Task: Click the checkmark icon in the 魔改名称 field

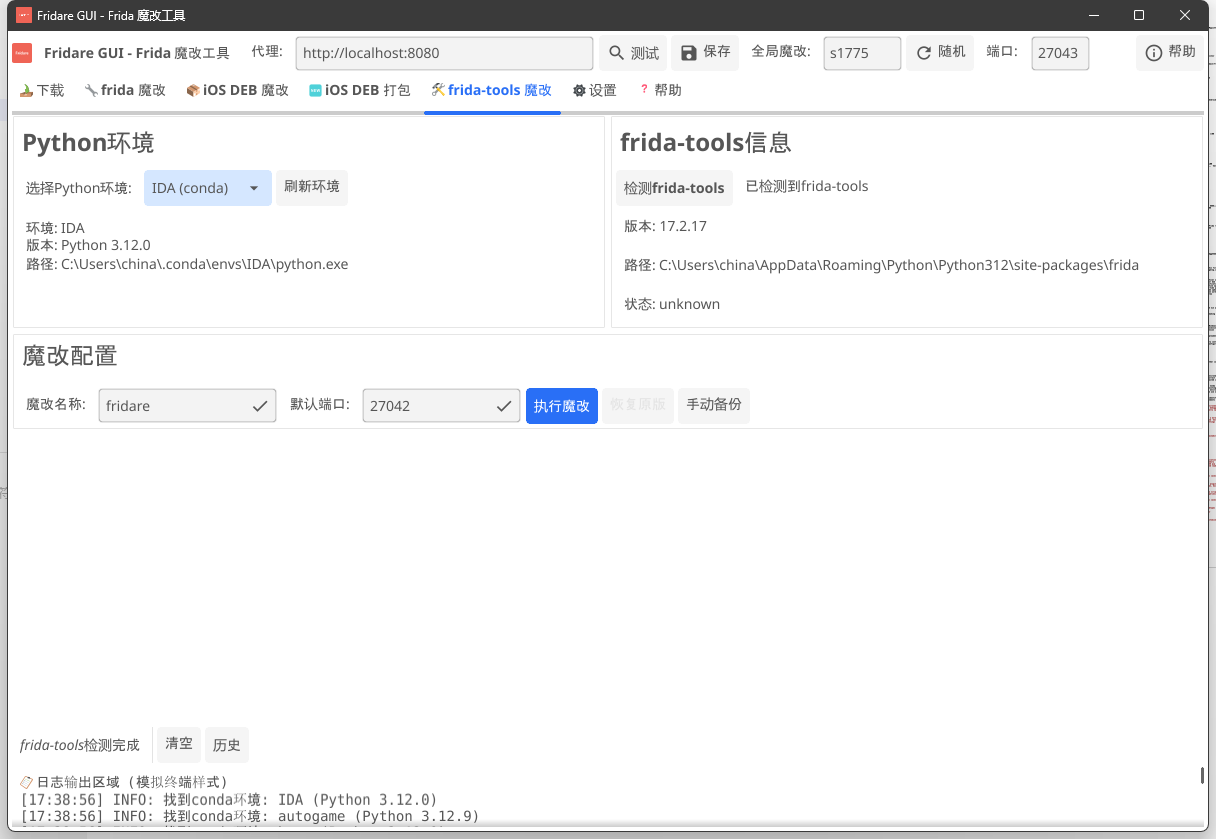Action: tap(259, 406)
